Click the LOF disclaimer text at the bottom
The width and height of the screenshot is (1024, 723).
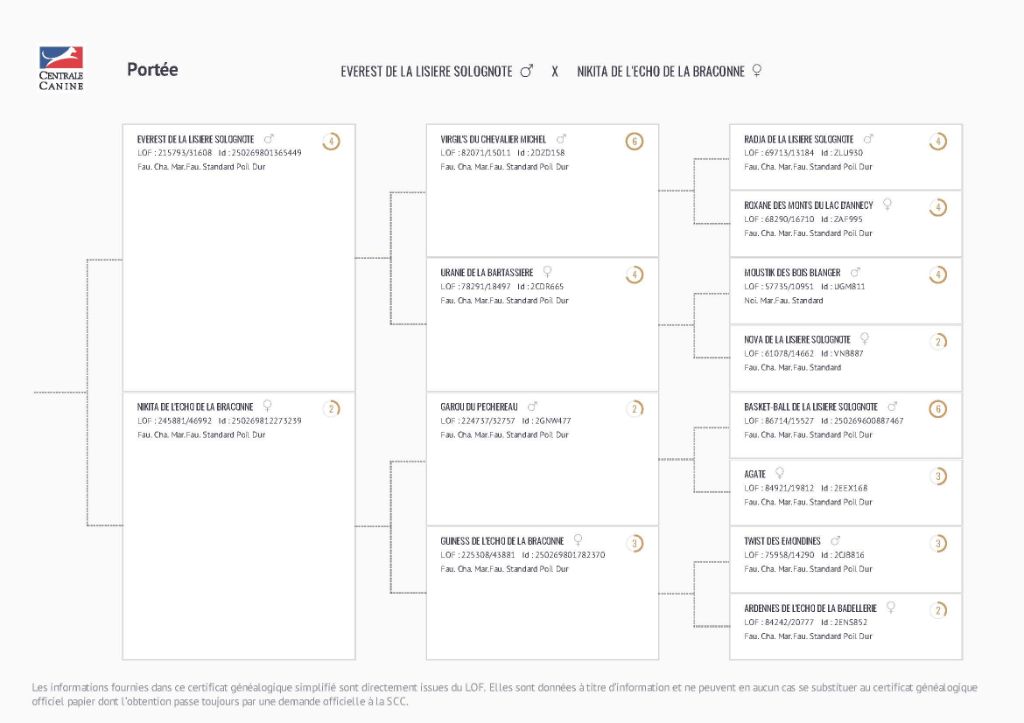point(504,694)
